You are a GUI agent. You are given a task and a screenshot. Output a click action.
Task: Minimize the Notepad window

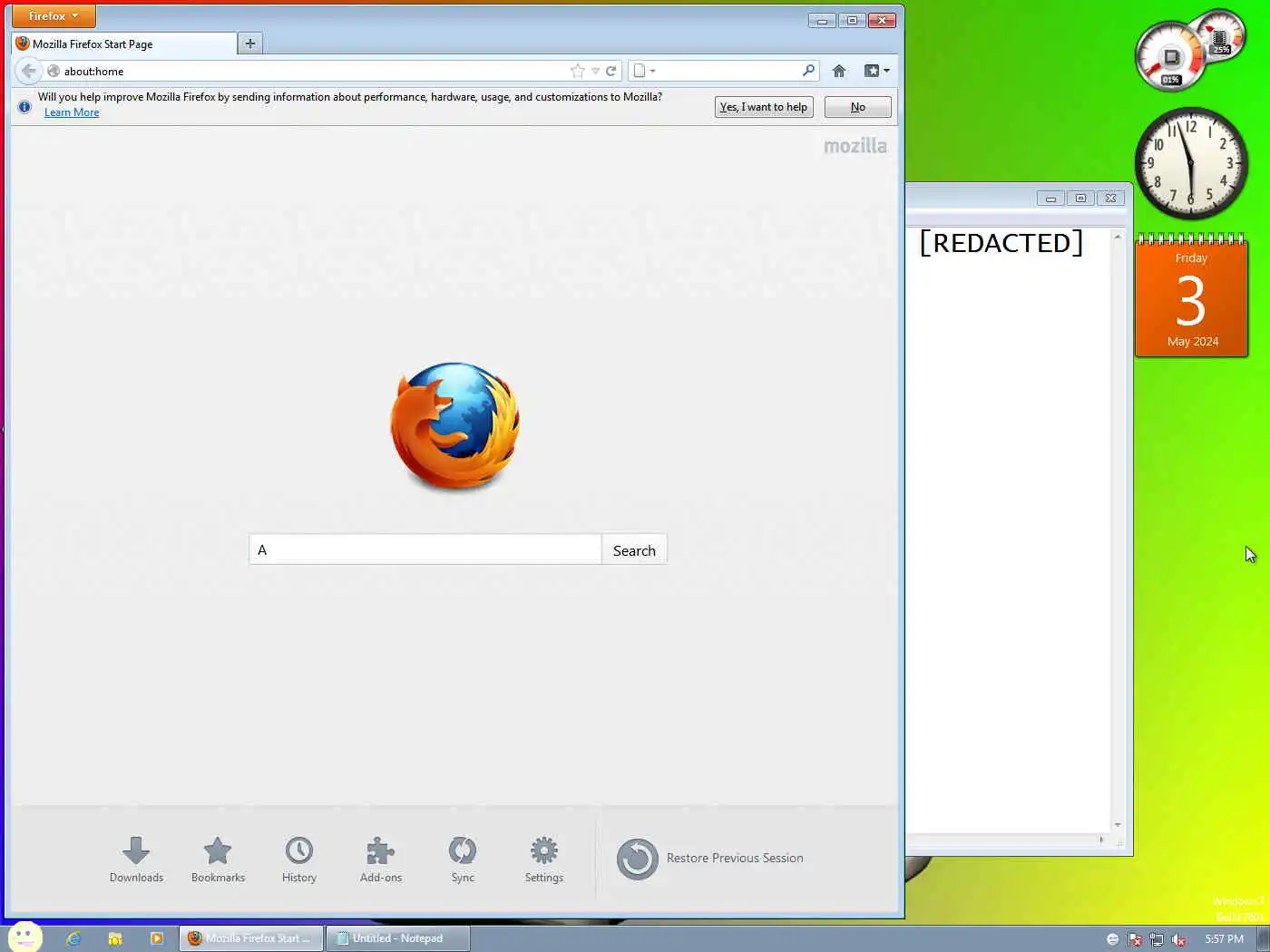click(1050, 198)
